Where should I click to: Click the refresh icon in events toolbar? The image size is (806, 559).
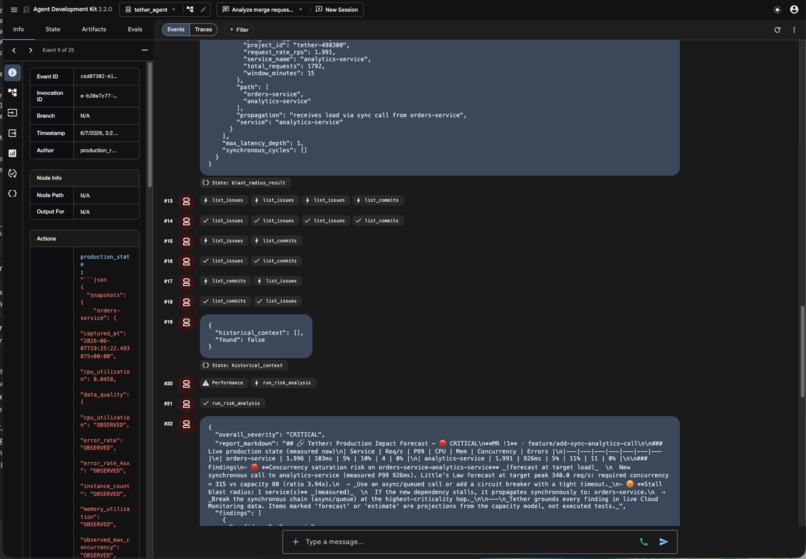pos(777,30)
